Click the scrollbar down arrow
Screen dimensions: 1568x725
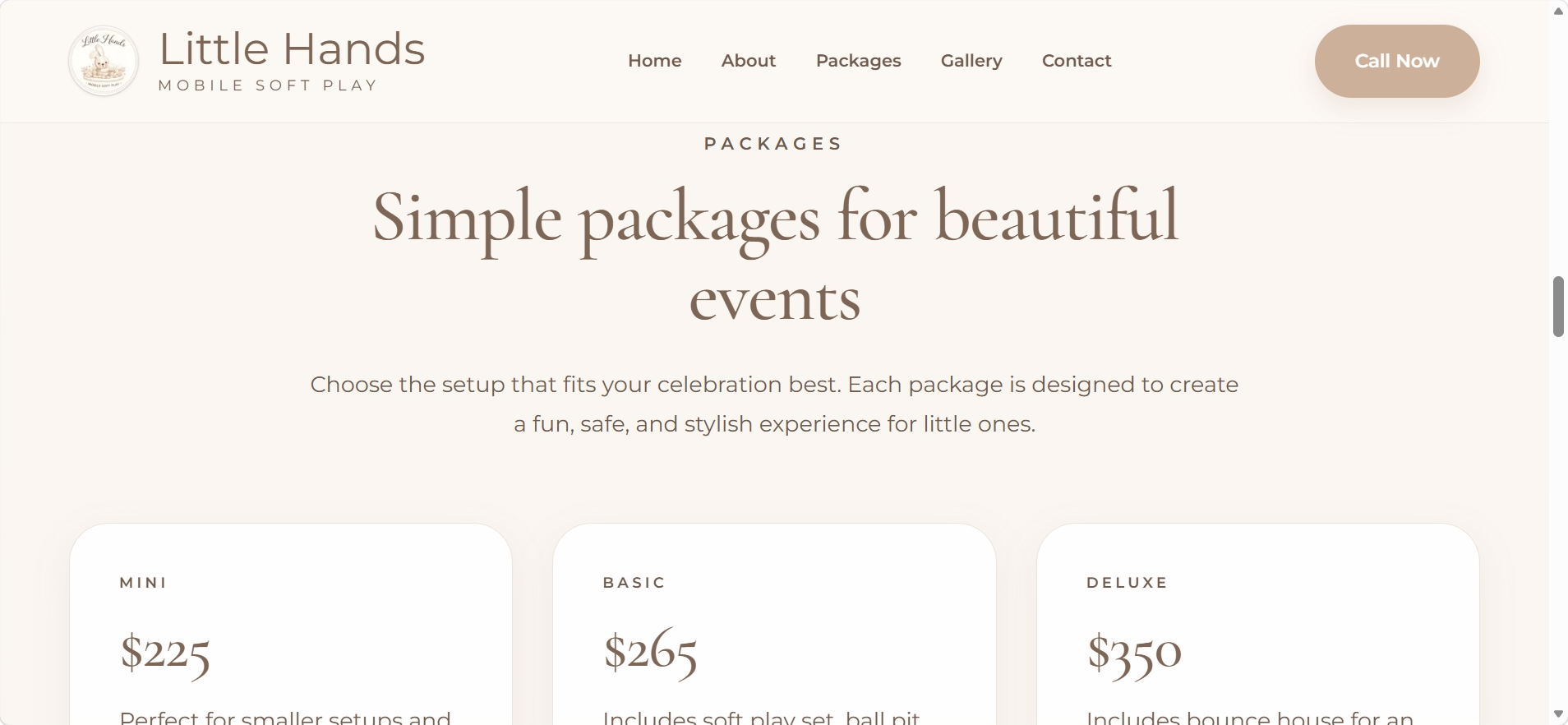(1558, 713)
